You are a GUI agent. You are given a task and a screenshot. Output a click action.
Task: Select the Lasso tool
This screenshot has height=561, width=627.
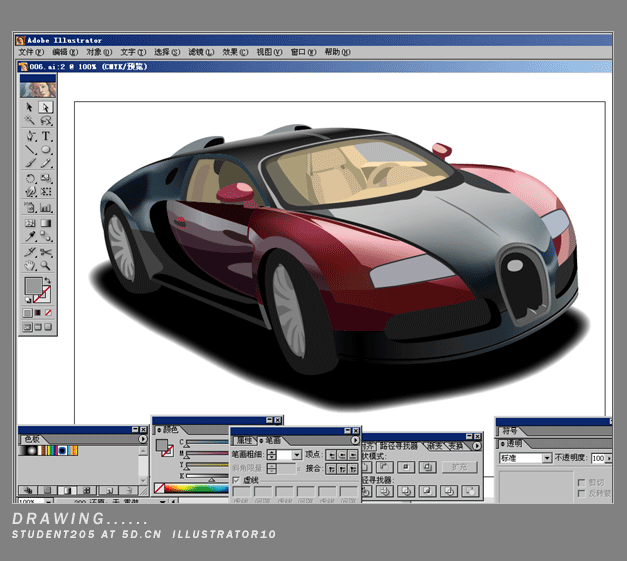(46, 120)
